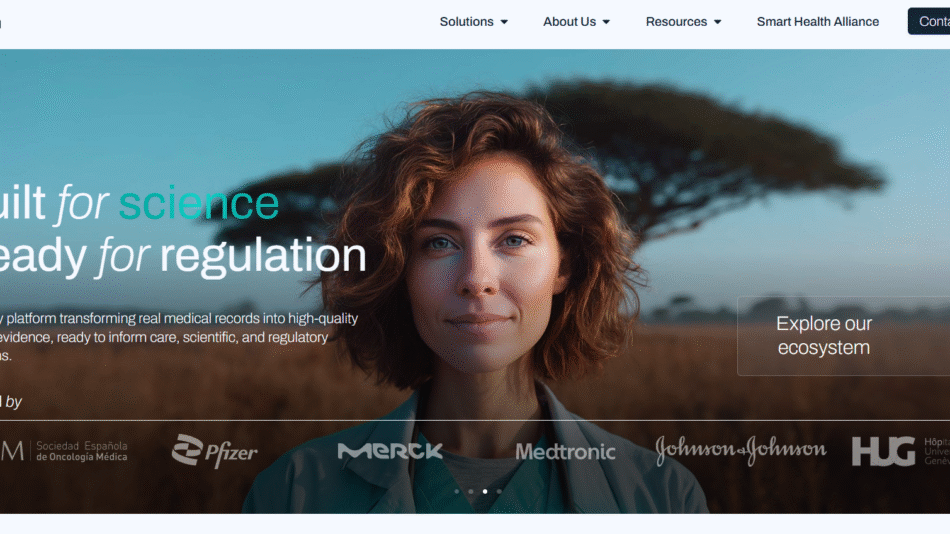Click the Medtronic logo
Image resolution: width=950 pixels, height=534 pixels.
coord(565,452)
